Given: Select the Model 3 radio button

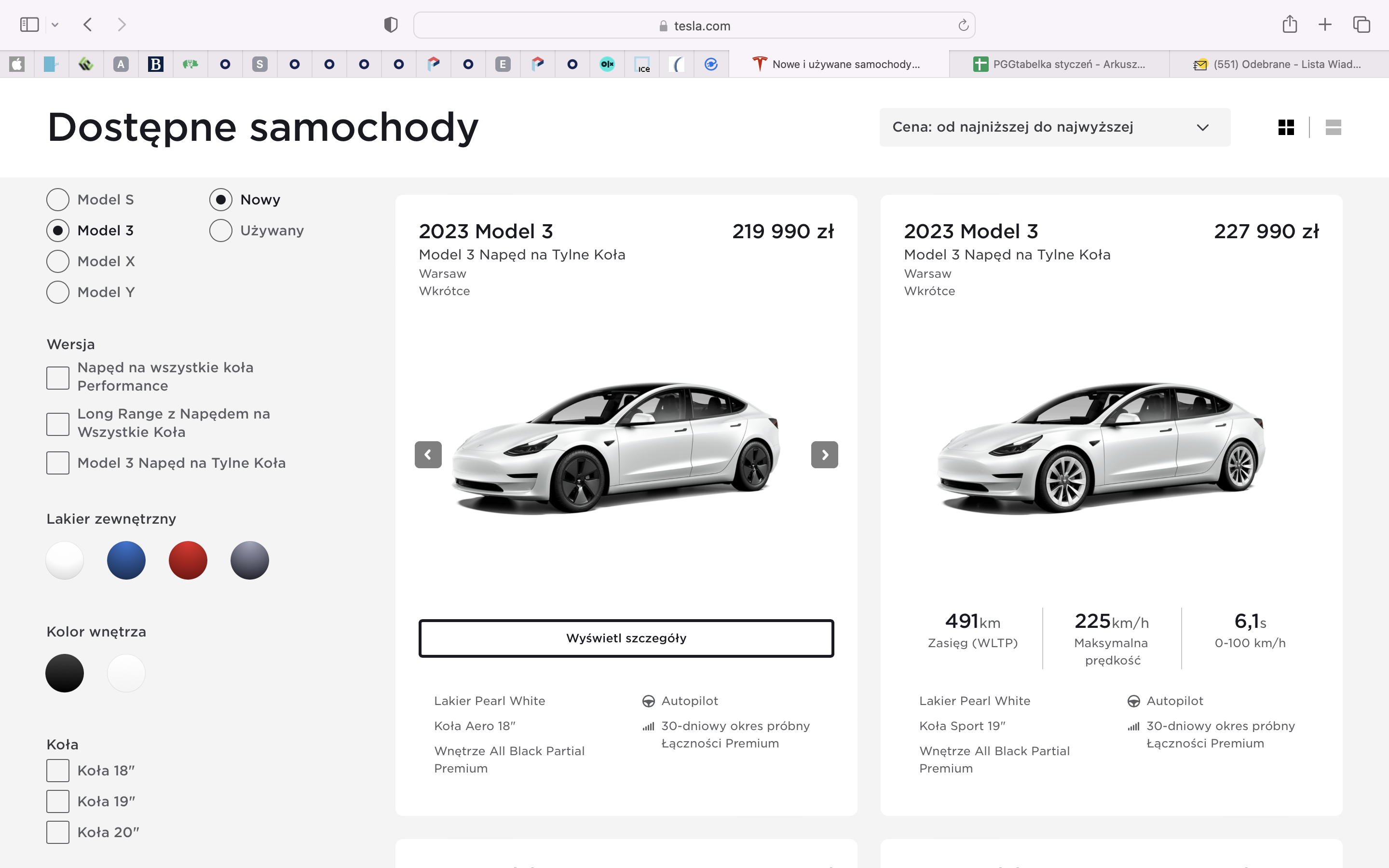Looking at the screenshot, I should pos(58,231).
